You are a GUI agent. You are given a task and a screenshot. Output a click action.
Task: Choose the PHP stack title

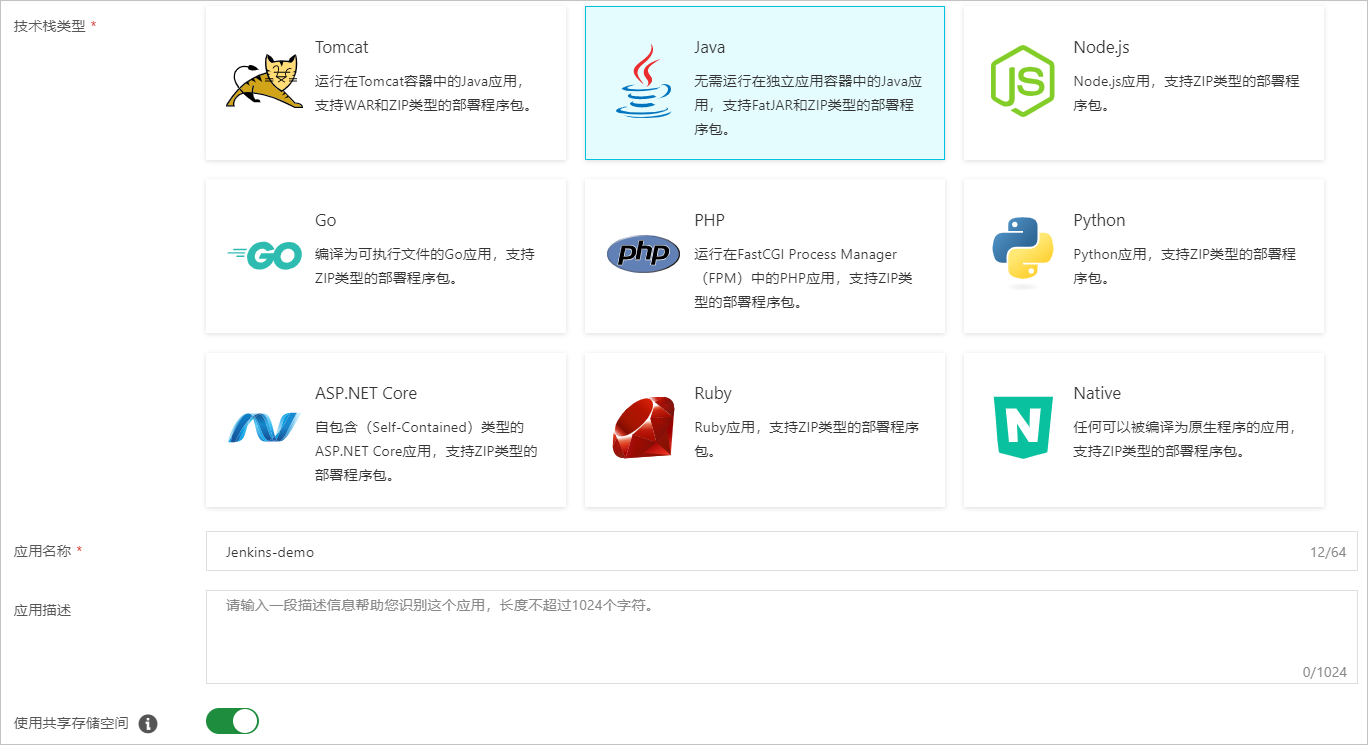pos(709,220)
